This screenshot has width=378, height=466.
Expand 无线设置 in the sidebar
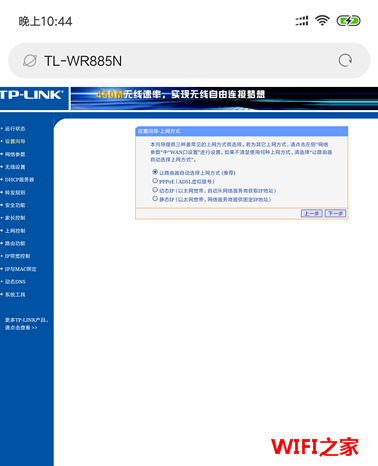tap(15, 167)
